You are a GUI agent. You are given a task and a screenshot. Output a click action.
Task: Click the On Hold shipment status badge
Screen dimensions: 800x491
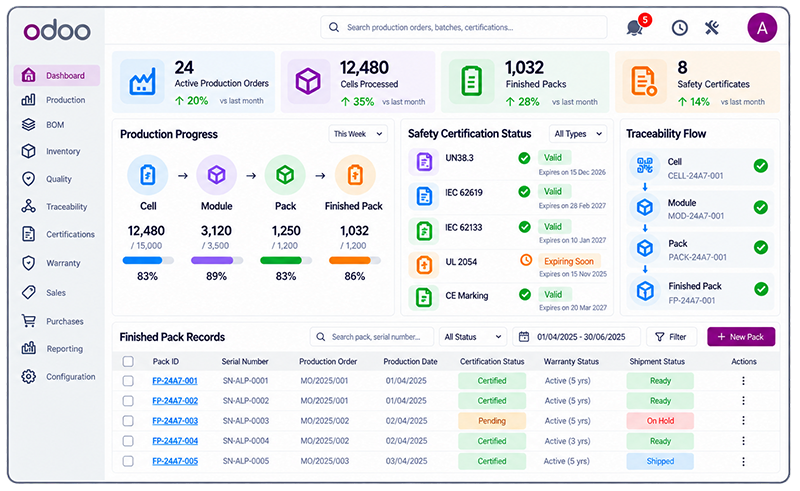[660, 421]
